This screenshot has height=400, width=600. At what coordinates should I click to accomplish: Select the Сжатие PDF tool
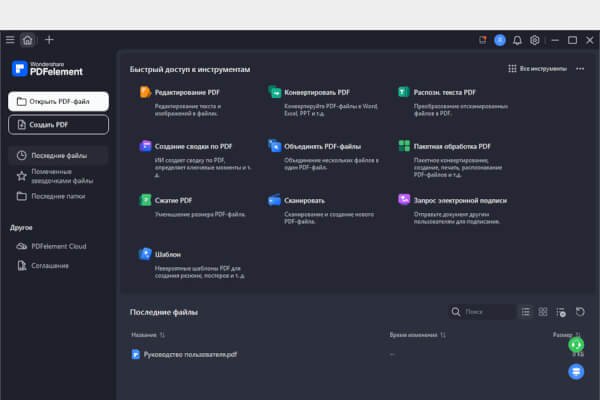pos(165,200)
